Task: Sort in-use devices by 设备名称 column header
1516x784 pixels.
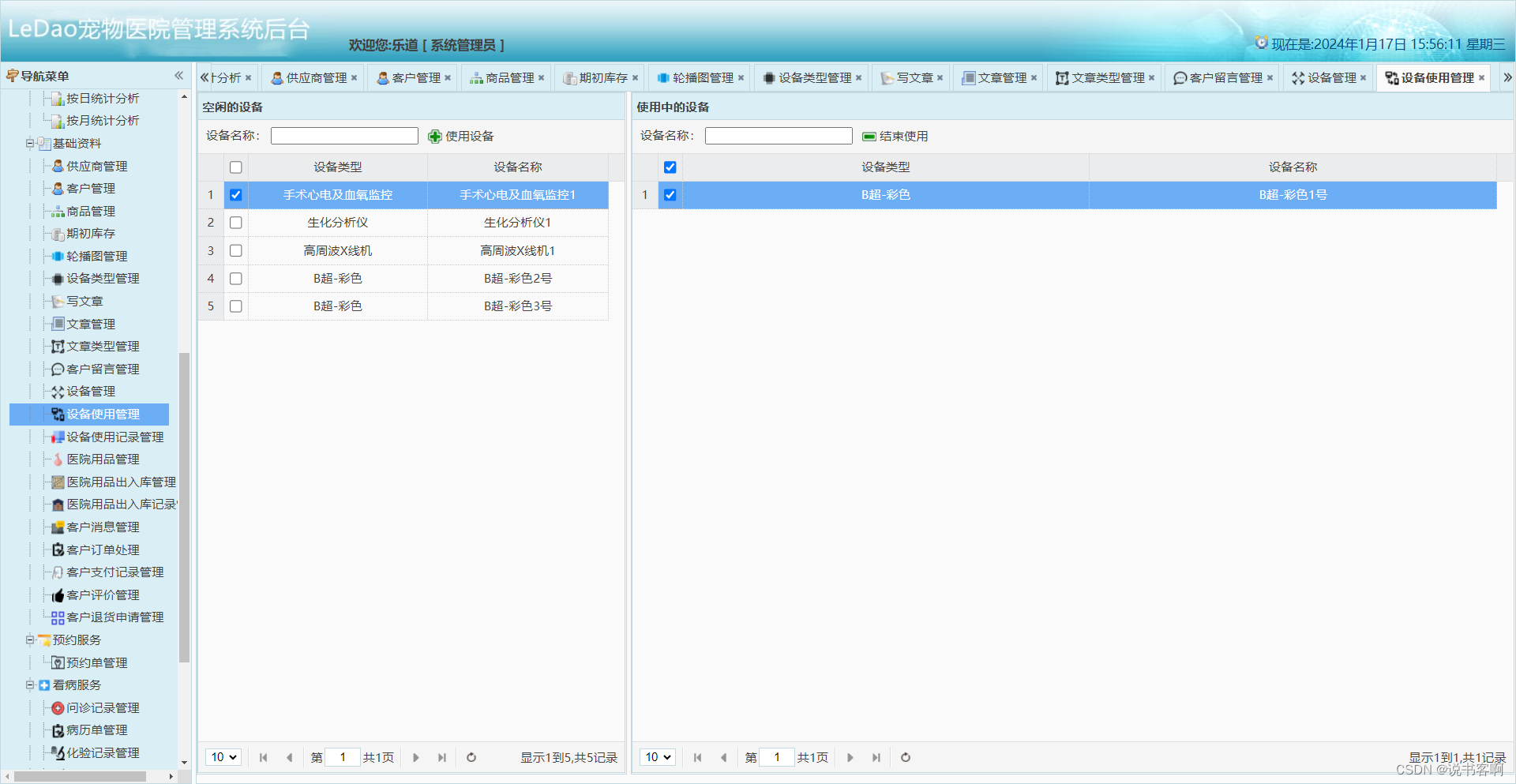Action: tap(1293, 167)
